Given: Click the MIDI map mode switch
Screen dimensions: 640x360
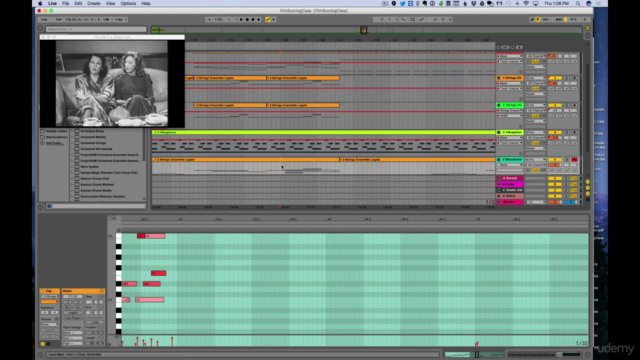Looking at the screenshot, I should click(558, 20).
